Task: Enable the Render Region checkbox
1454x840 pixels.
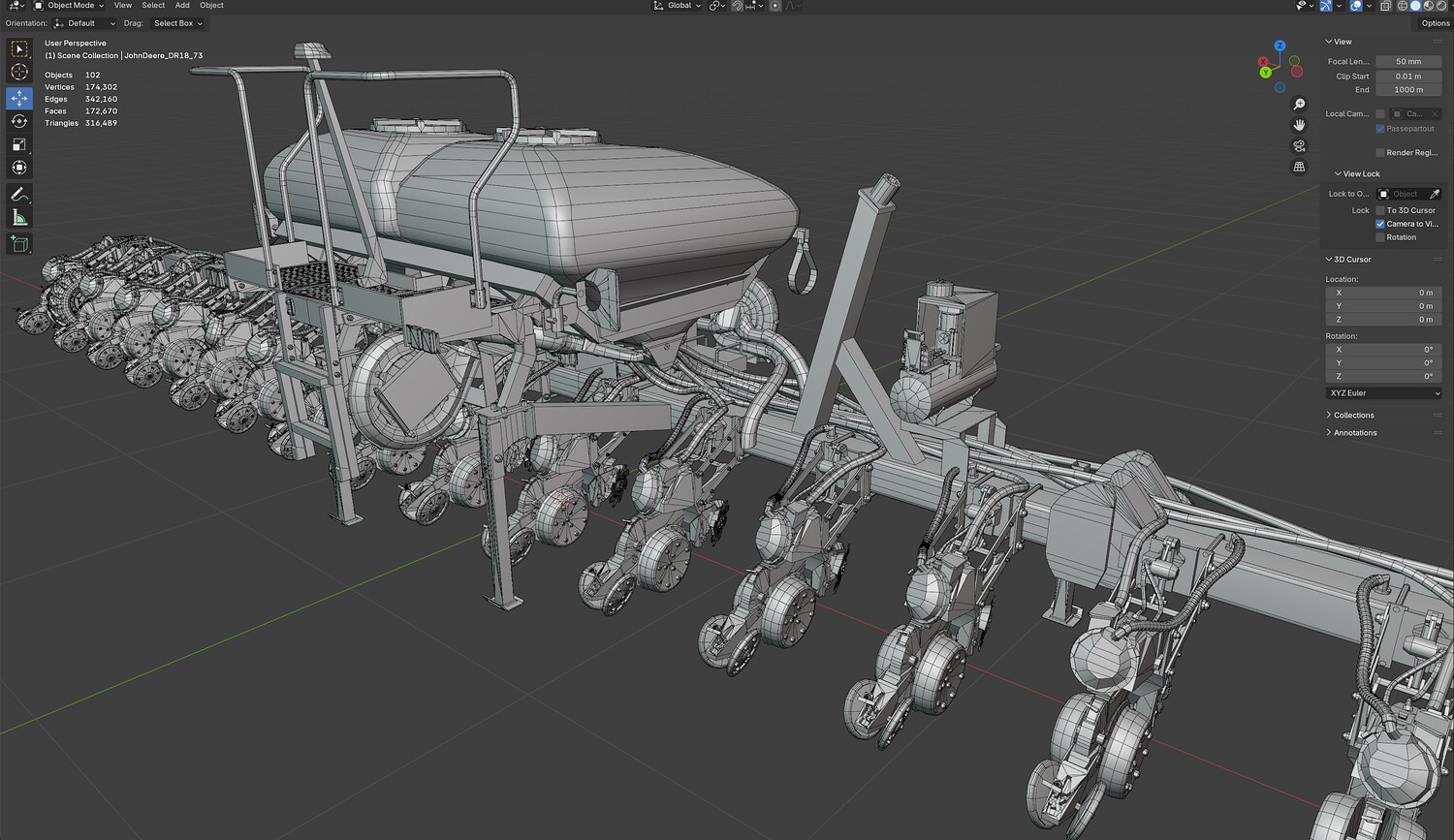Action: click(1380, 153)
